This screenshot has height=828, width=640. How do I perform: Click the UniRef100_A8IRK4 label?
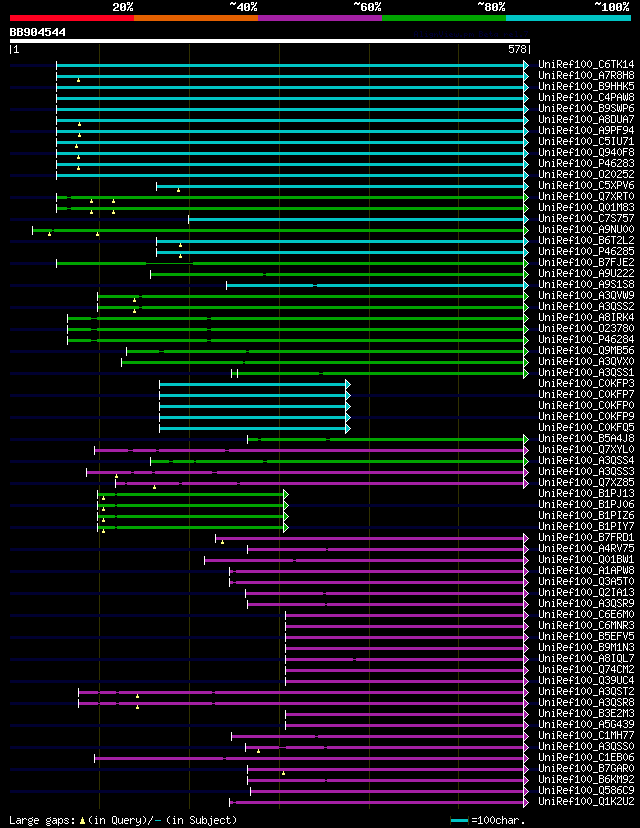tap(586, 317)
